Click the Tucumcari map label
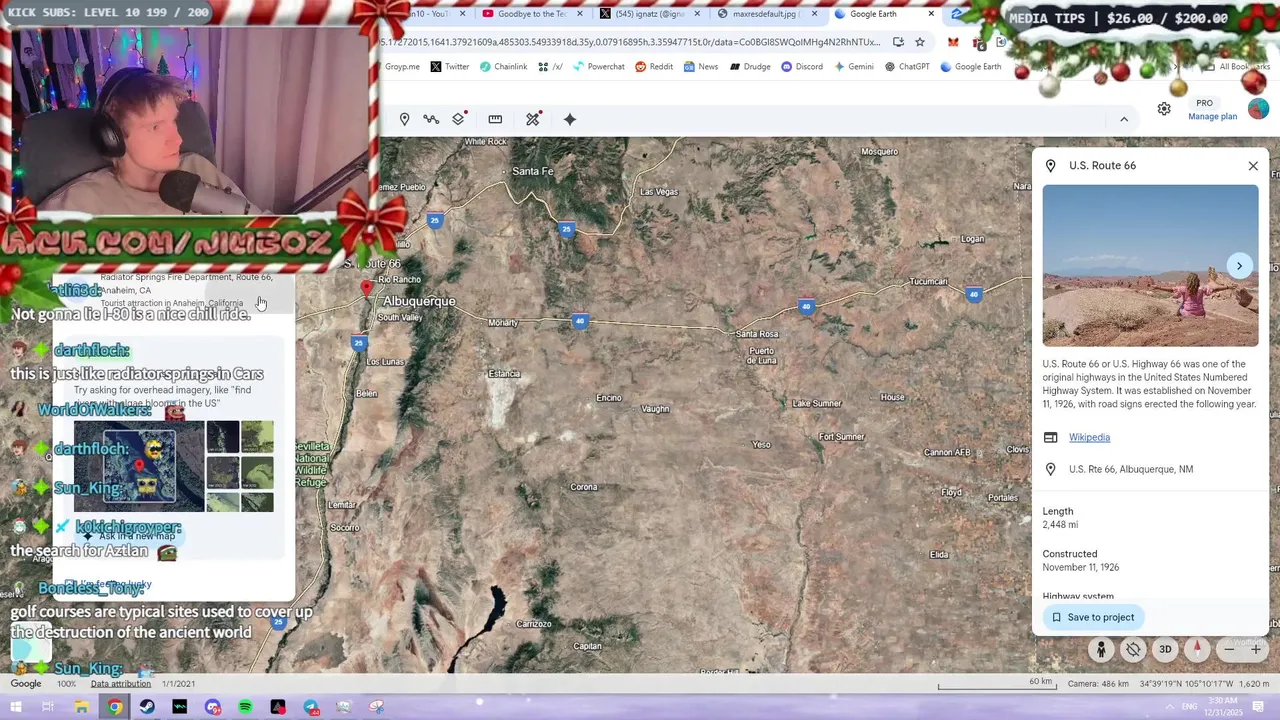The image size is (1280, 720). [x=928, y=282]
